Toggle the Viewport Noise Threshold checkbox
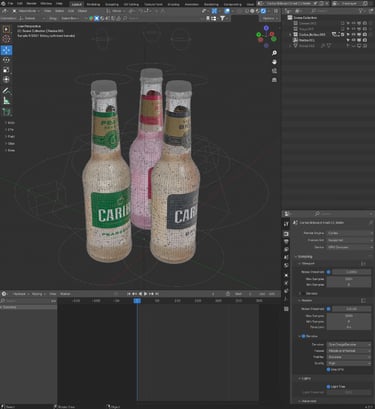Image resolution: width=375 pixels, height=409 pixels. (x=328, y=272)
